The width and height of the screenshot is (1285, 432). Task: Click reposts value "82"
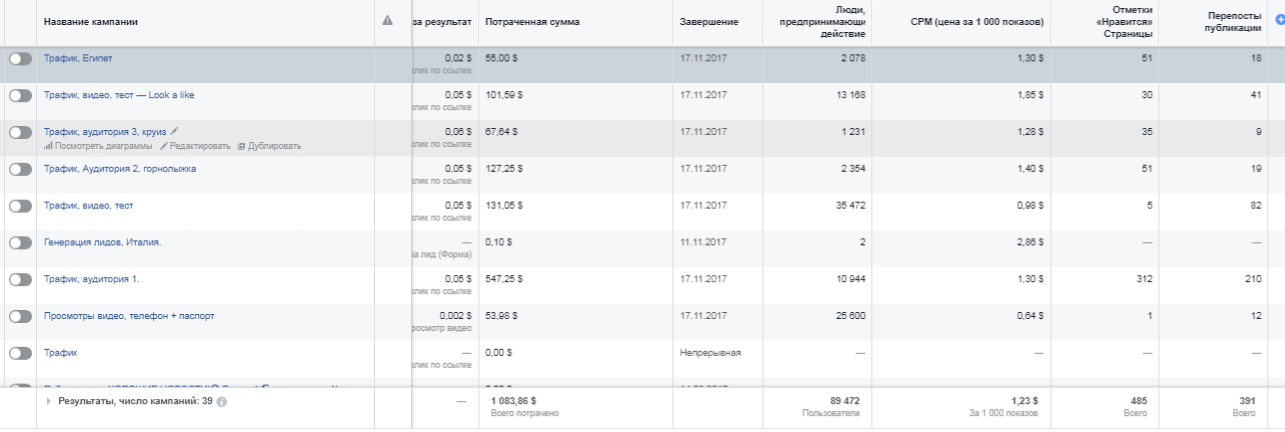click(1256, 205)
